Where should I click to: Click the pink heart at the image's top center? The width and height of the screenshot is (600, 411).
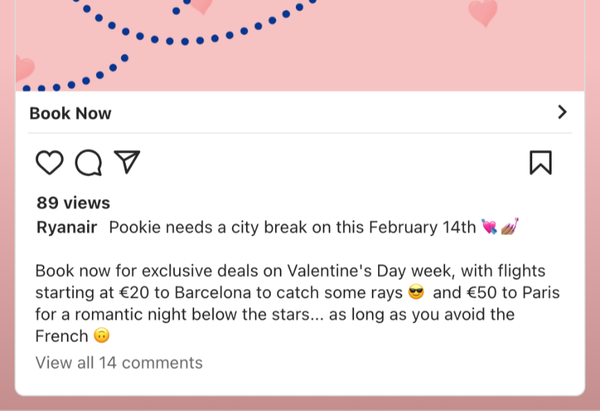pyautogui.click(x=201, y=5)
